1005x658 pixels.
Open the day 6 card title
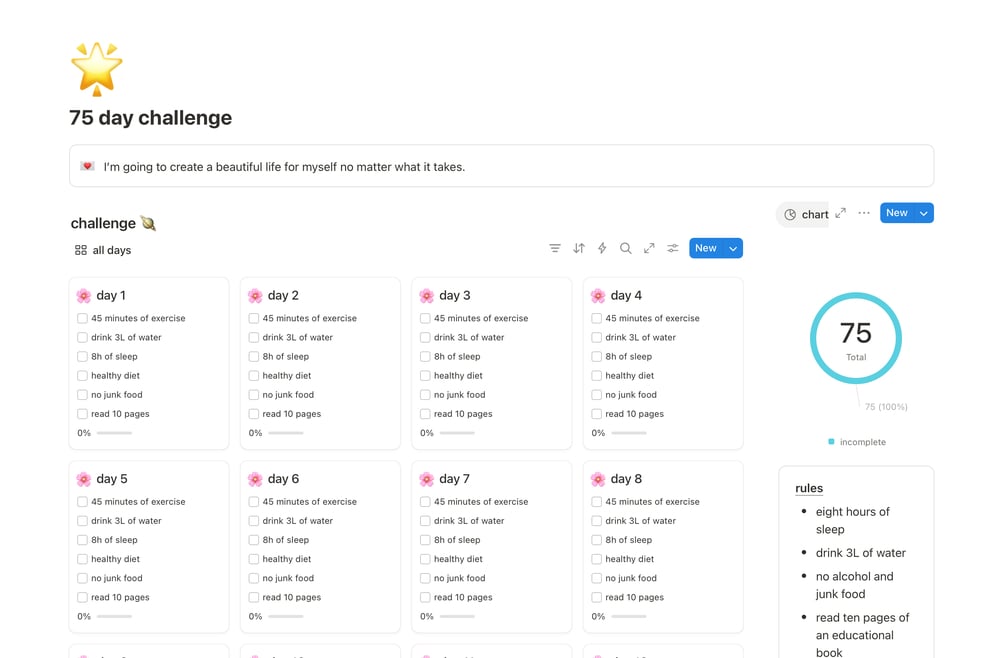(283, 479)
